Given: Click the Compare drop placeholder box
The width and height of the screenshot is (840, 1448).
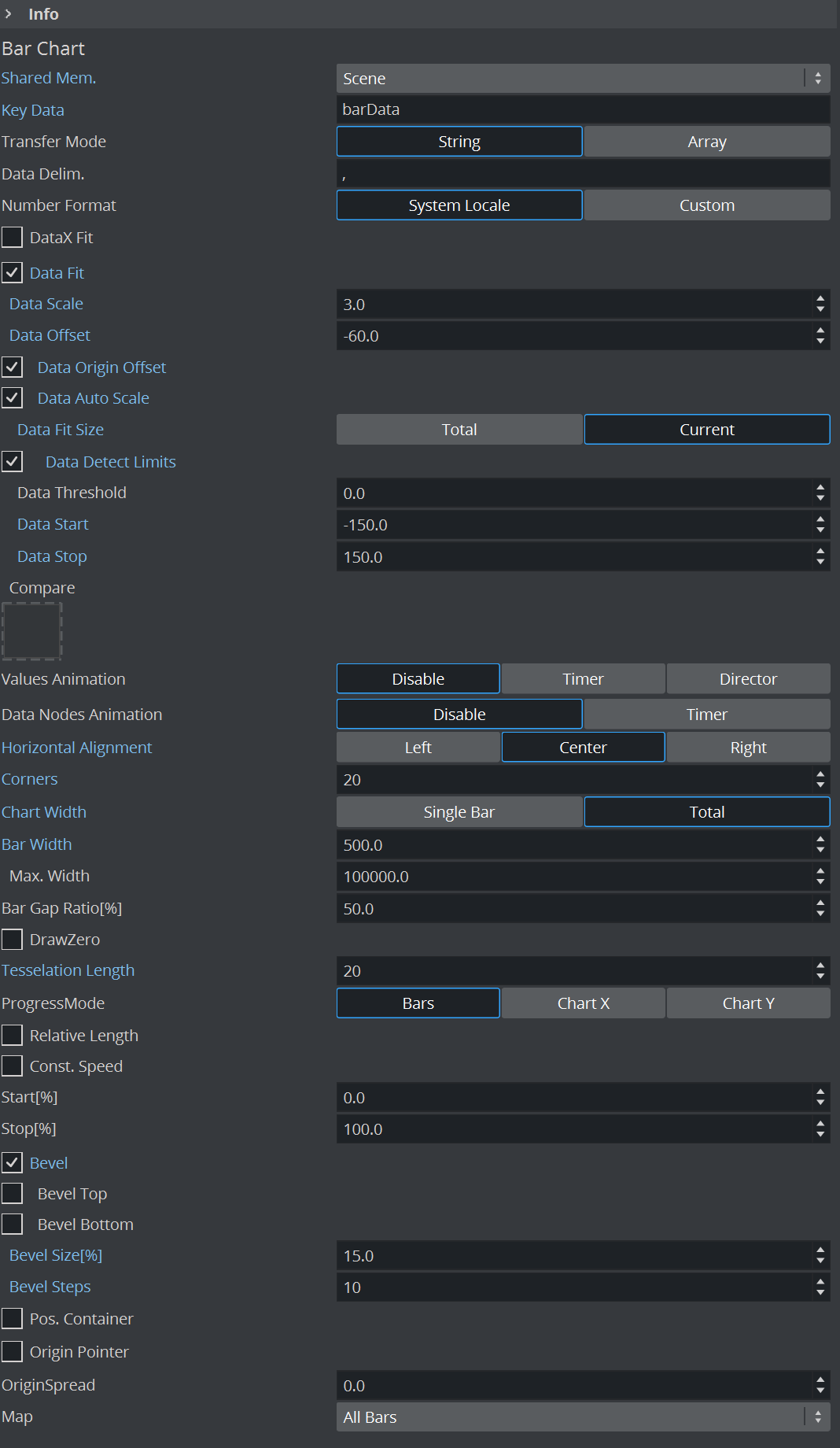Looking at the screenshot, I should pyautogui.click(x=31, y=631).
